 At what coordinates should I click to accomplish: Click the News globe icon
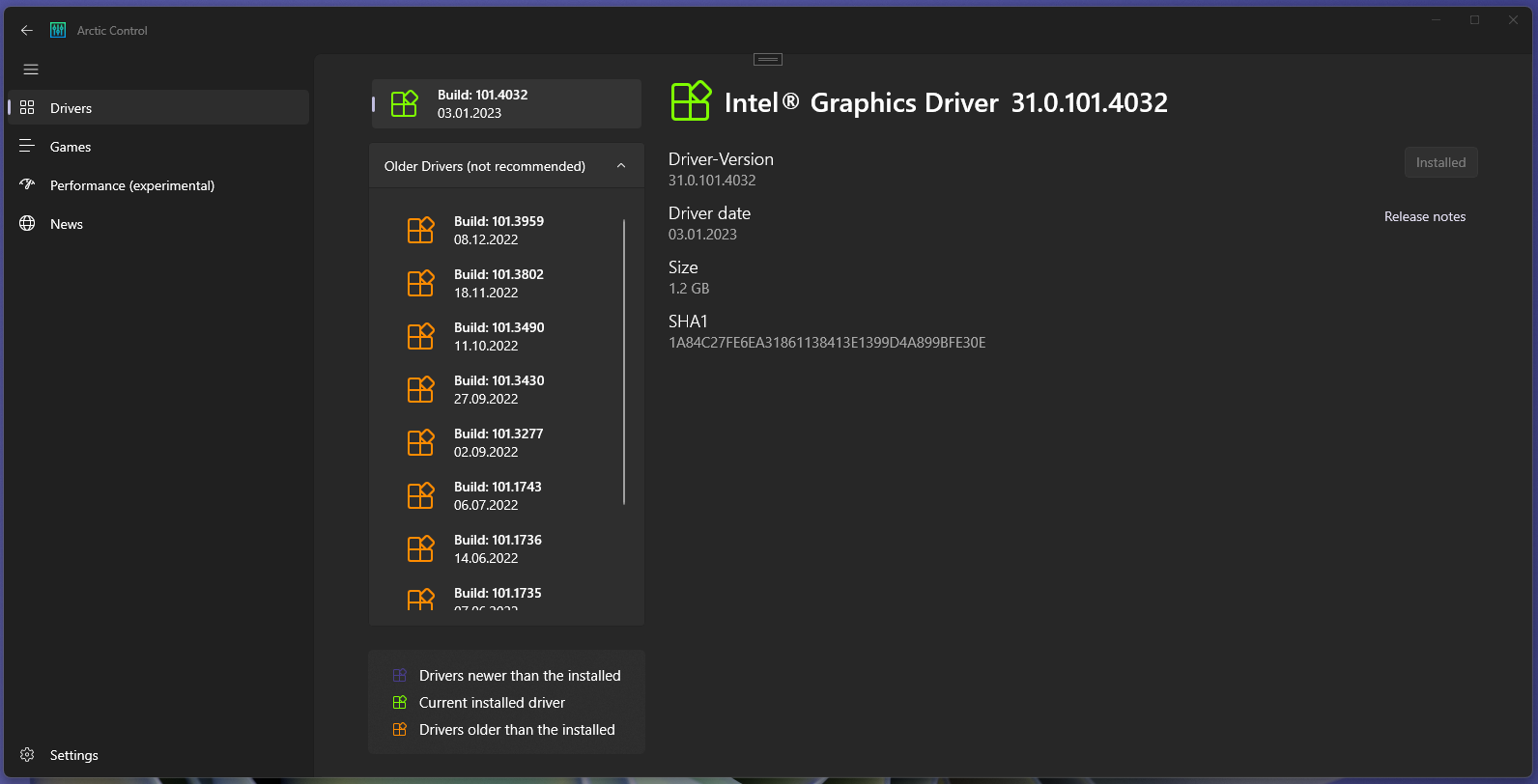tap(27, 223)
